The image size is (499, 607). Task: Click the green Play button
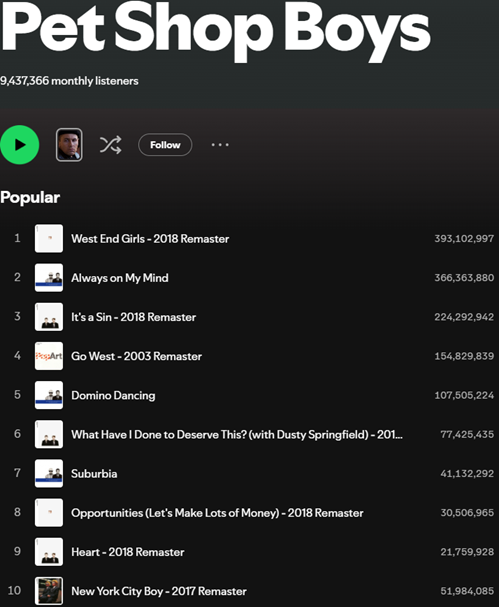(x=20, y=145)
